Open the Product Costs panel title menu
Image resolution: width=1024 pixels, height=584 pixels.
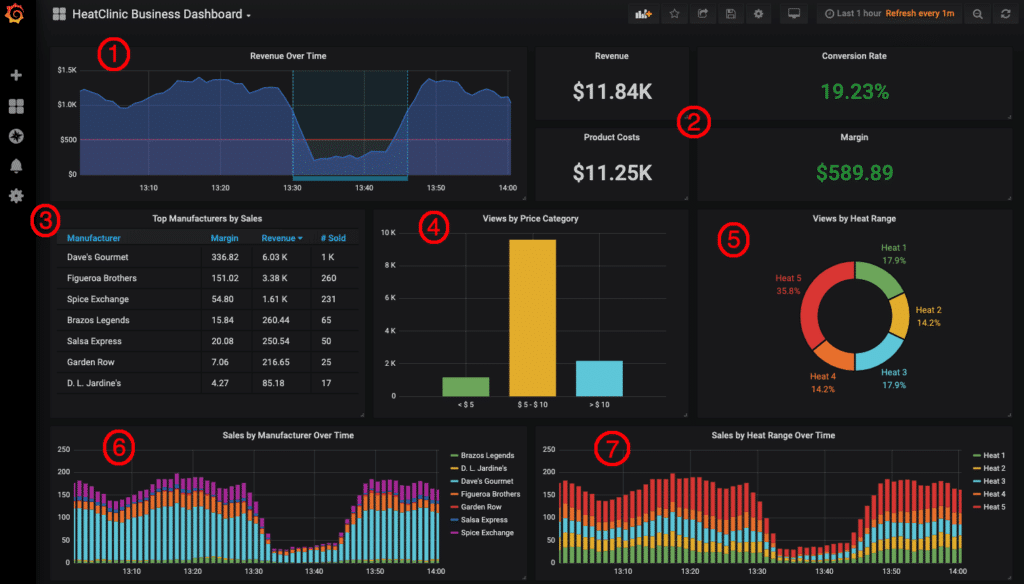coord(611,137)
